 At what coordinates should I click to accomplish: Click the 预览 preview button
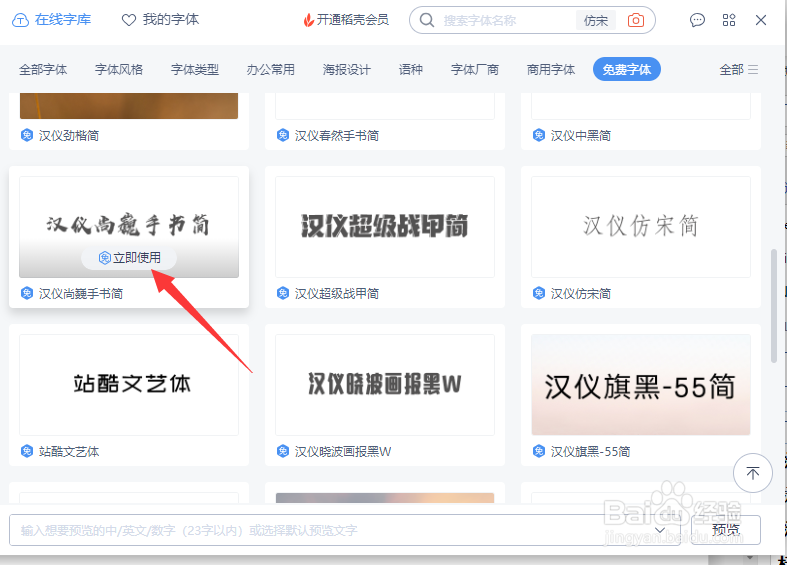coord(725,530)
